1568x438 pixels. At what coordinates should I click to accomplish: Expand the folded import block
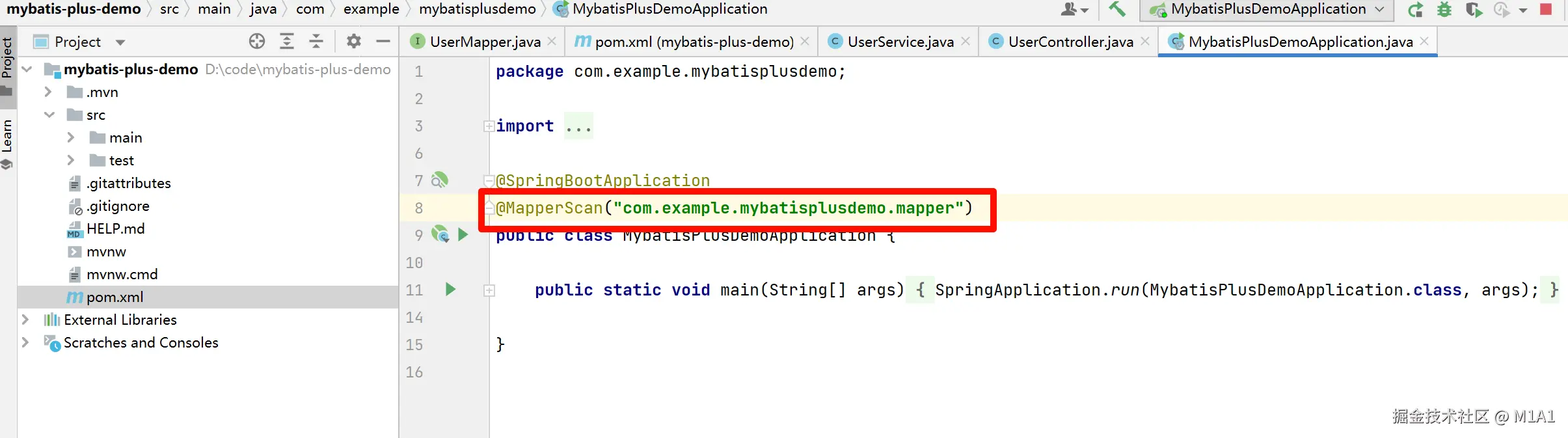pos(489,126)
